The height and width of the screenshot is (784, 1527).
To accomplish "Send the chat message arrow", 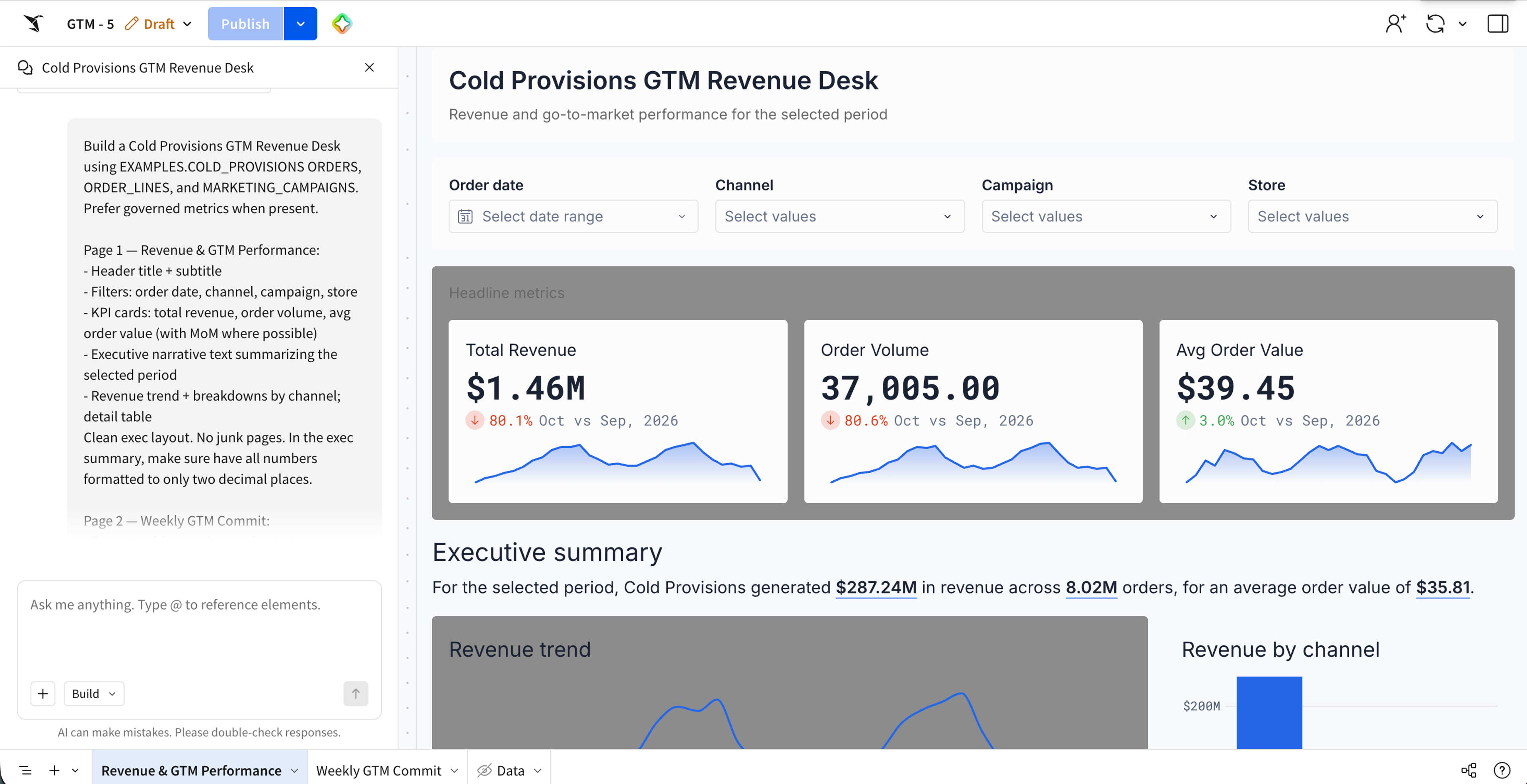I will pos(356,693).
